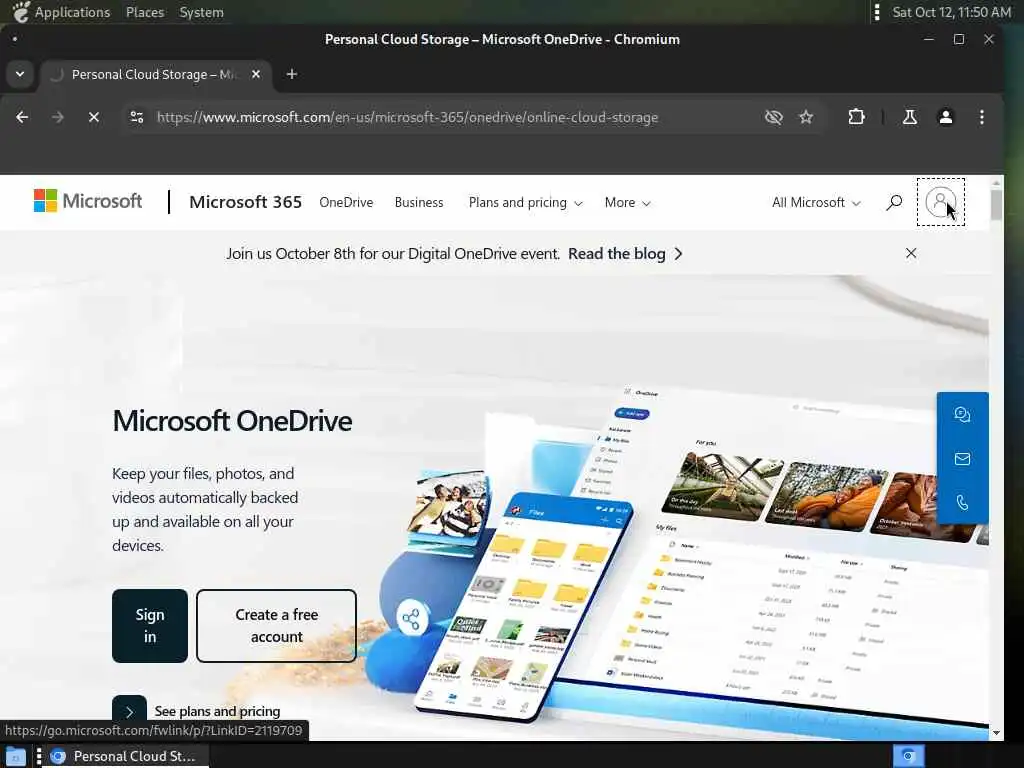Click the scrollbar down arrow
This screenshot has height=768, width=1024.
[996, 733]
